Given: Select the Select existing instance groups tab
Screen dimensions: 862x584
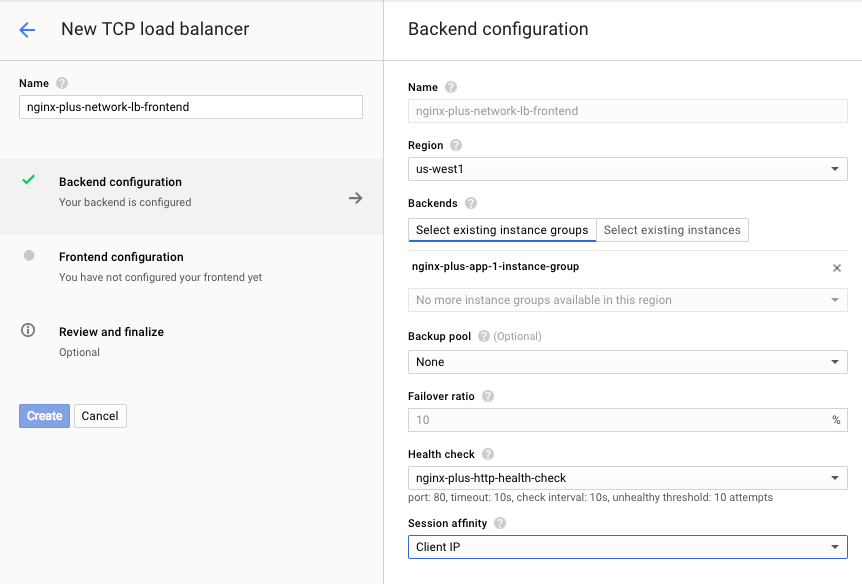Looking at the screenshot, I should pos(502,229).
